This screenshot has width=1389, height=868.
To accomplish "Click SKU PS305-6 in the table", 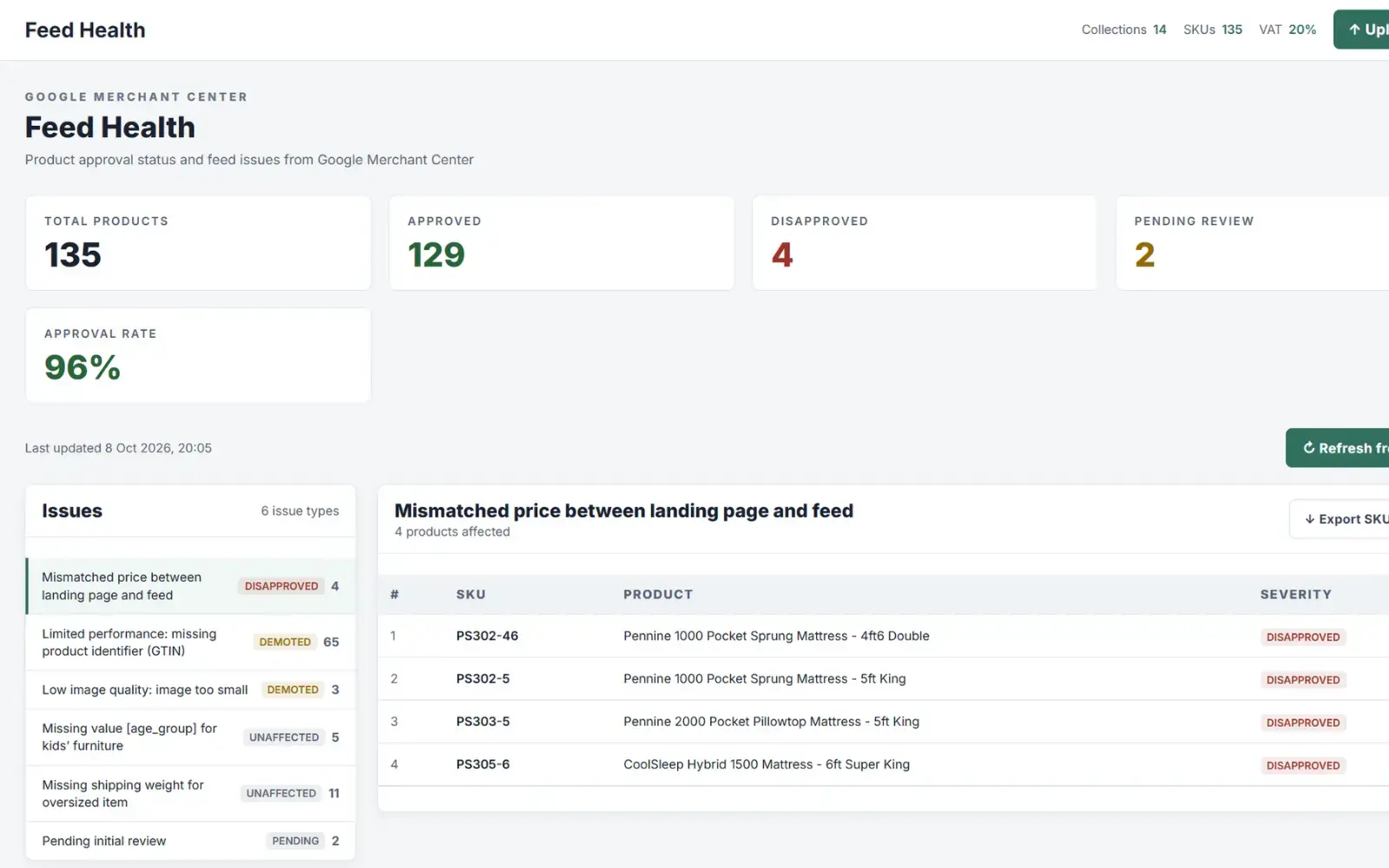I will tap(483, 765).
